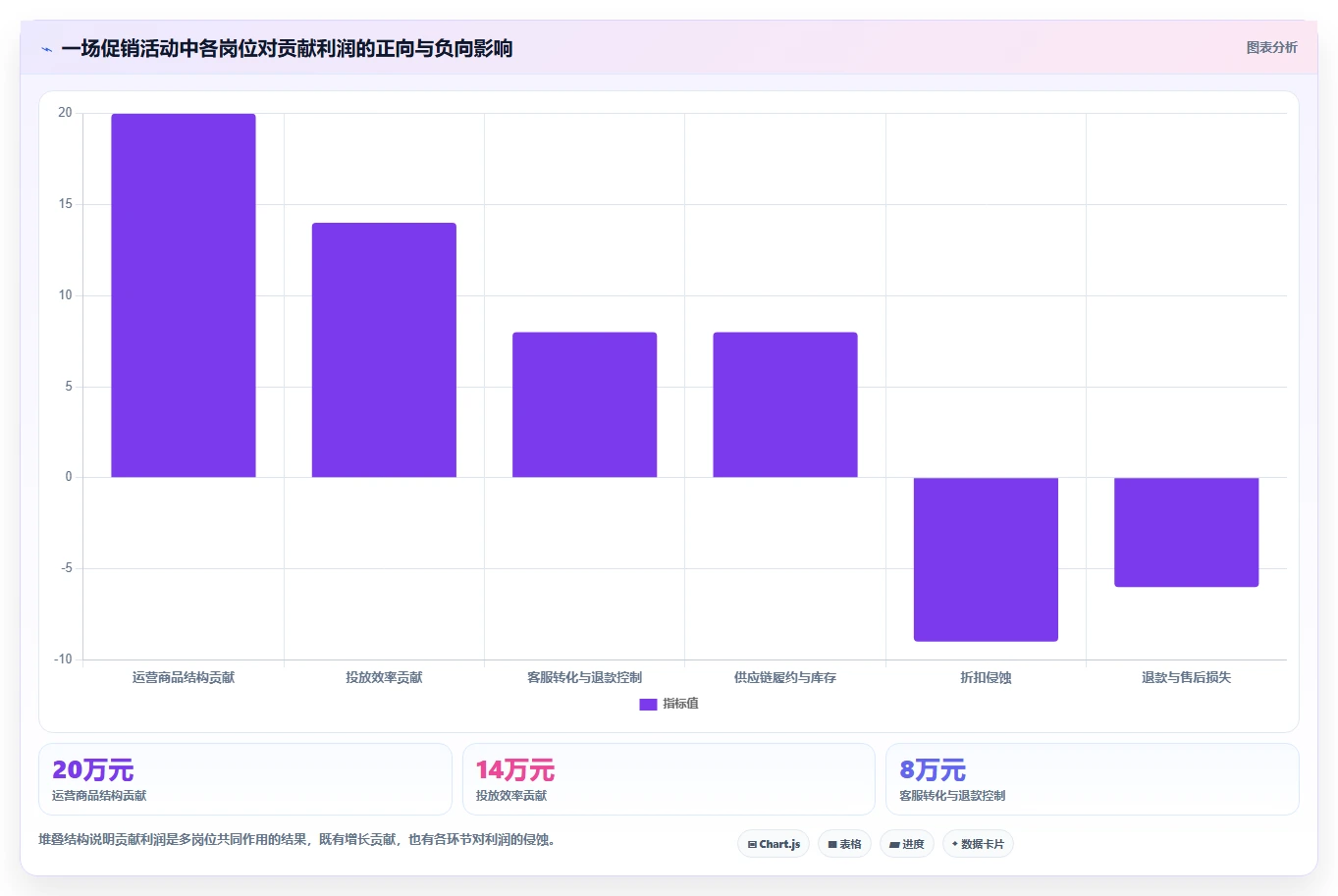Select the negative 退款与售后损失 bar

pyautogui.click(x=1186, y=532)
